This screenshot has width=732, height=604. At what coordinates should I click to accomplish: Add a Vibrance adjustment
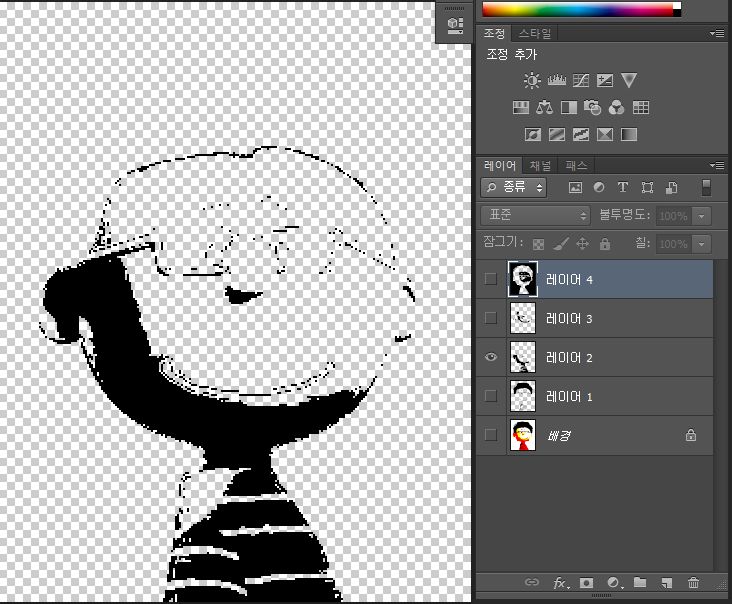click(629, 80)
